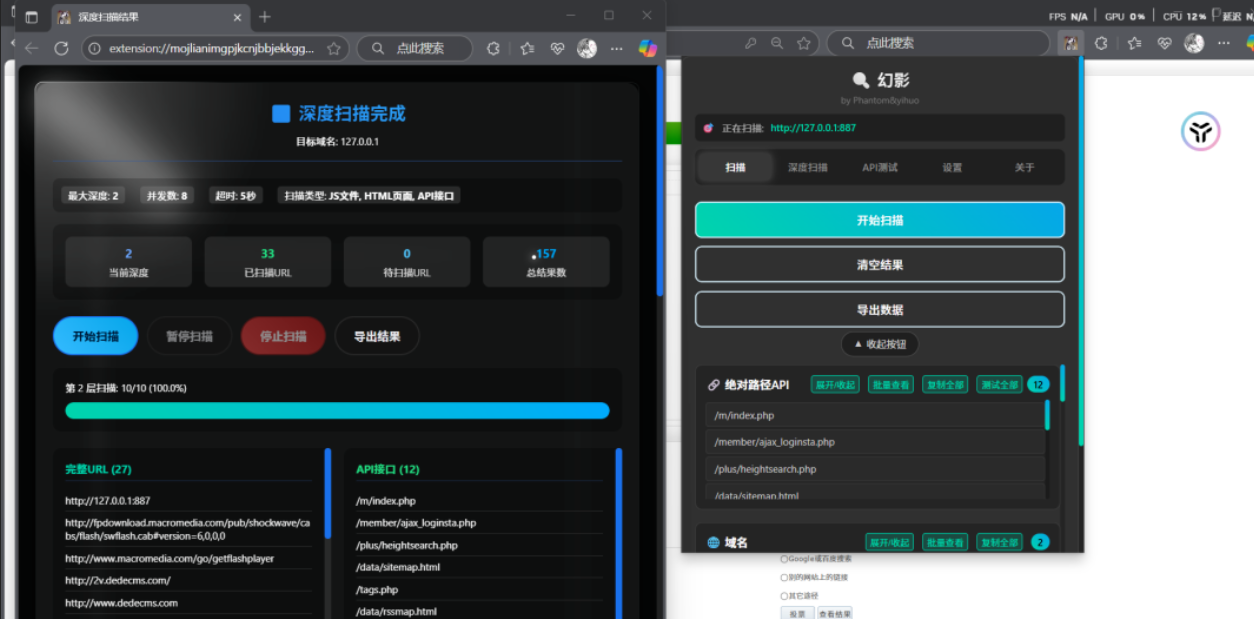Viewport: 1254px width, 619px height.
Task: Click the circular floating logo on the page
Action: [1201, 131]
